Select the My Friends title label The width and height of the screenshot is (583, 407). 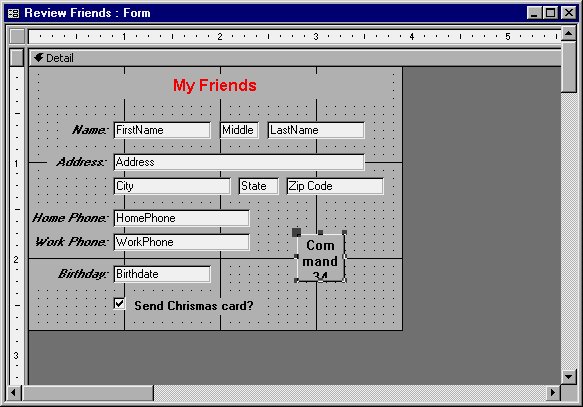(215, 85)
